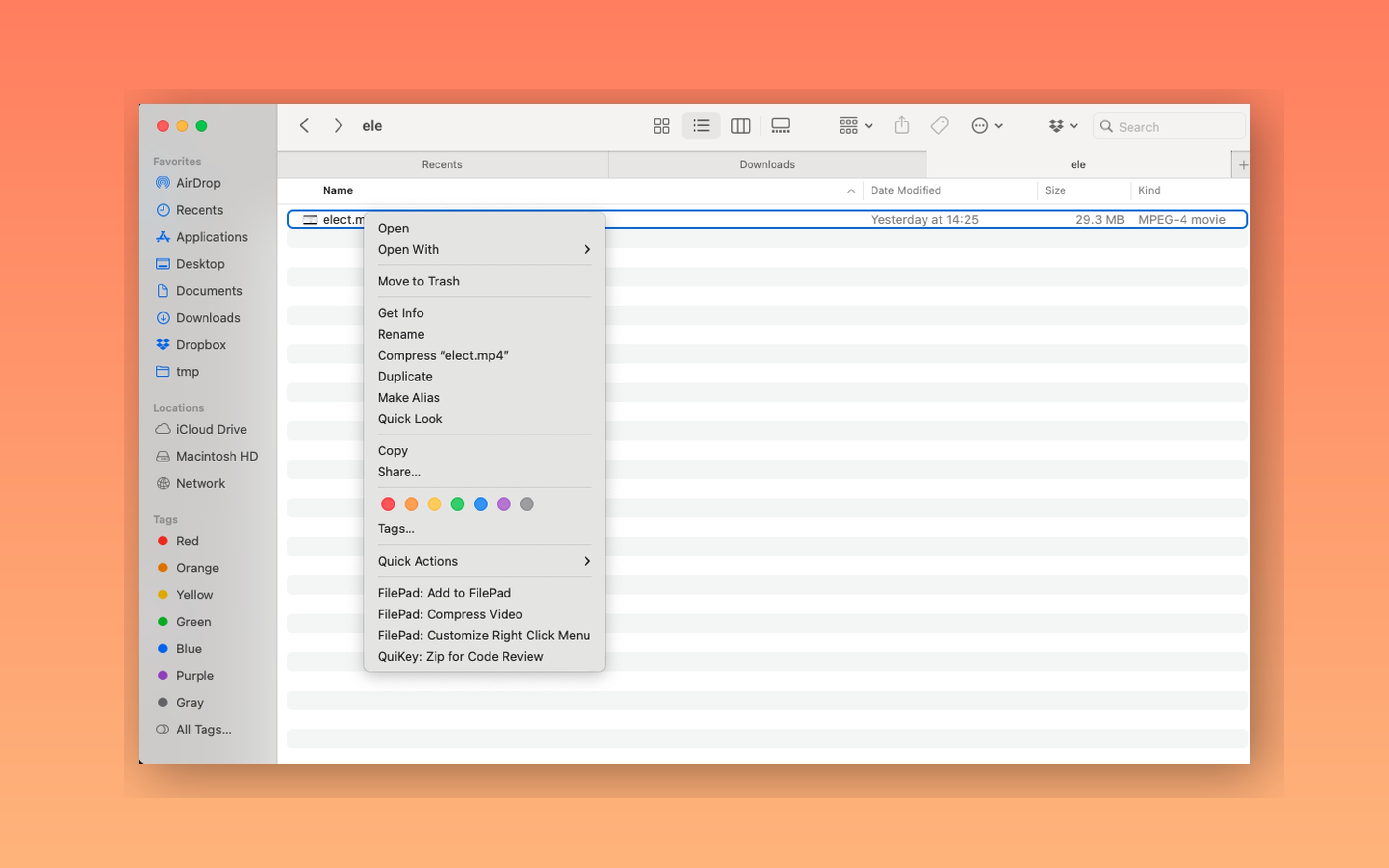The height and width of the screenshot is (868, 1389).
Task: Click the Share icon in the toolbar
Action: 901,125
